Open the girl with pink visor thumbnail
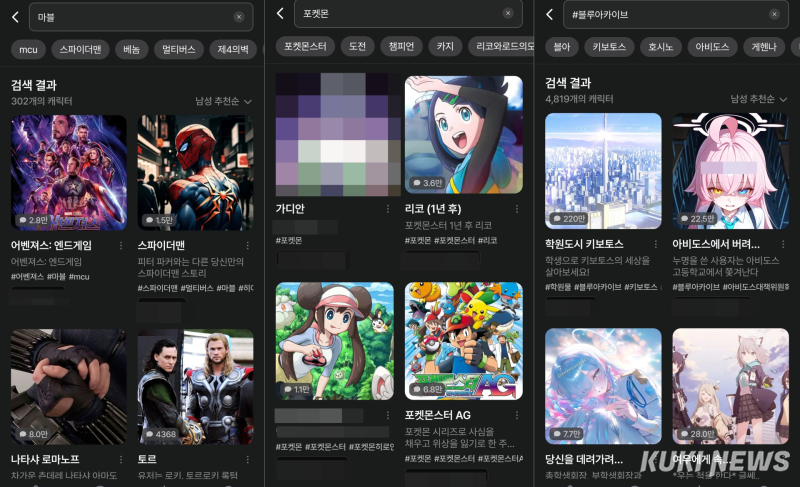This screenshot has height=487, width=800. click(x=335, y=341)
